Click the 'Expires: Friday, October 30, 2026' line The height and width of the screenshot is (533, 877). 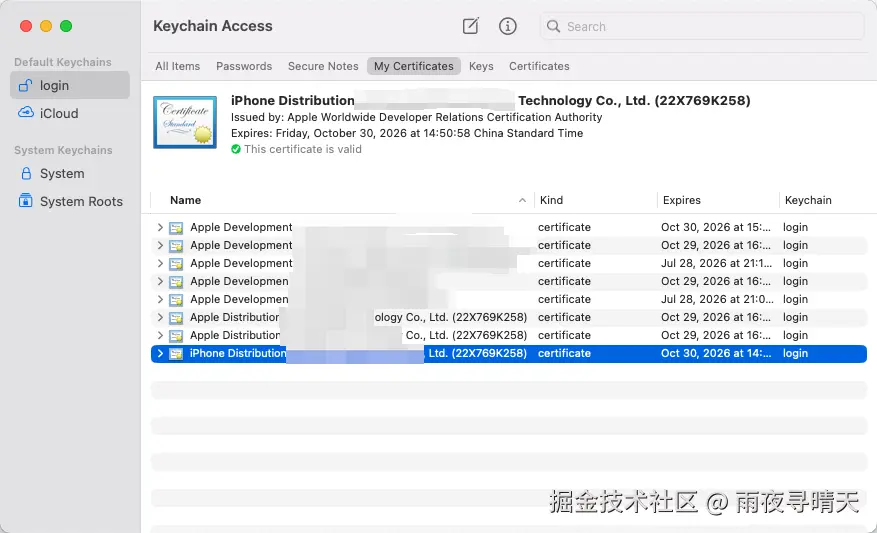(x=407, y=133)
